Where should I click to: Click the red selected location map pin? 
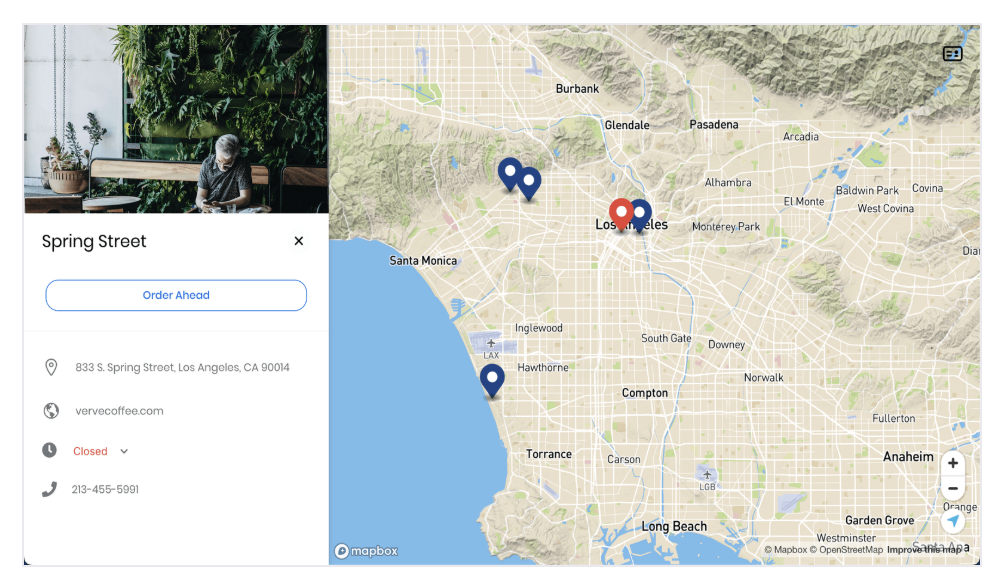tap(621, 213)
